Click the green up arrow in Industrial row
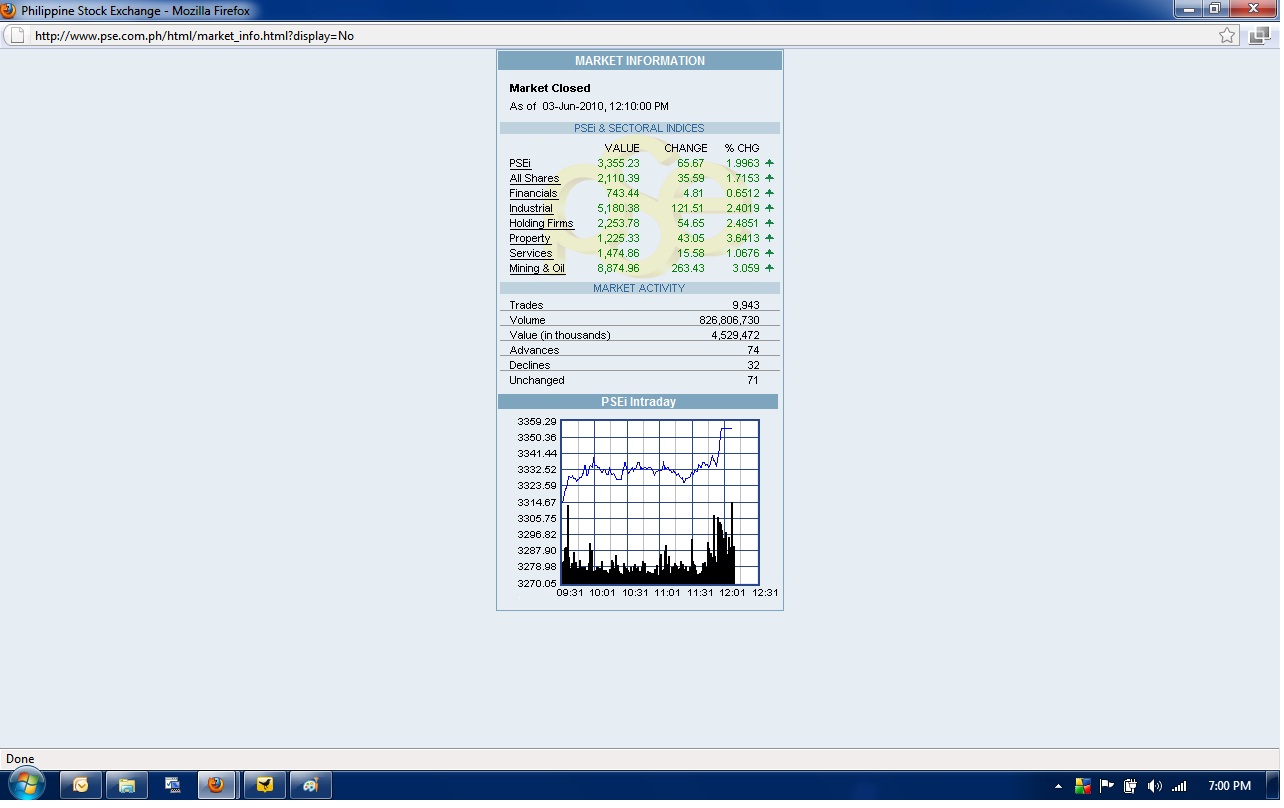This screenshot has width=1284, height=808. click(x=769, y=208)
